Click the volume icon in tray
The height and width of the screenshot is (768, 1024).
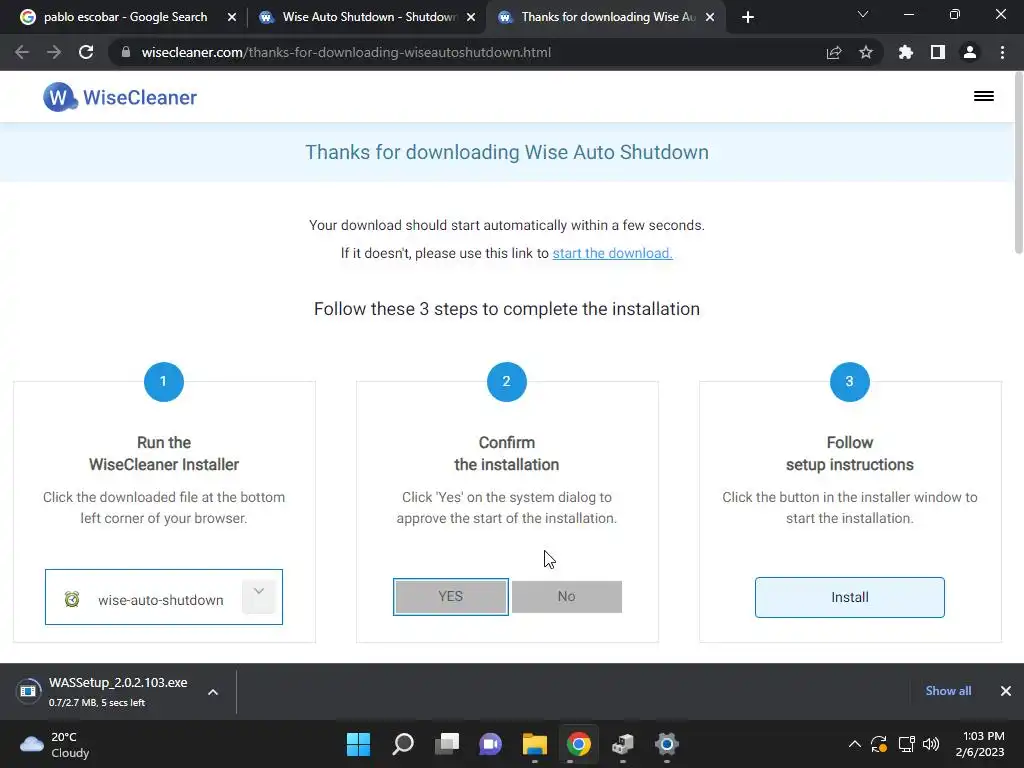[931, 744]
